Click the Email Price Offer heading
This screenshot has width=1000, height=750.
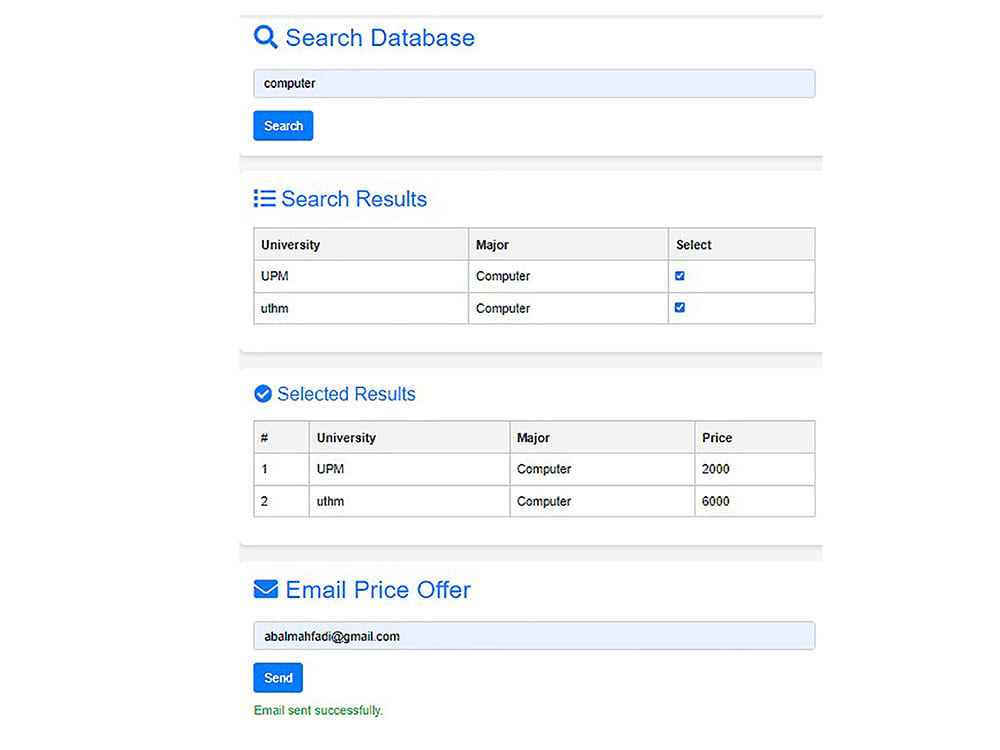click(x=377, y=590)
